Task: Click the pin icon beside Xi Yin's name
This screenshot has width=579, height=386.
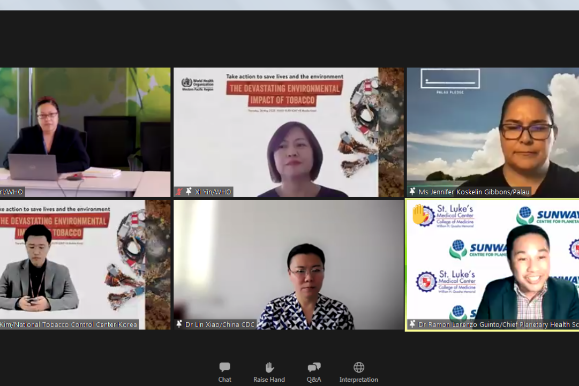Action: pyautogui.click(x=188, y=191)
